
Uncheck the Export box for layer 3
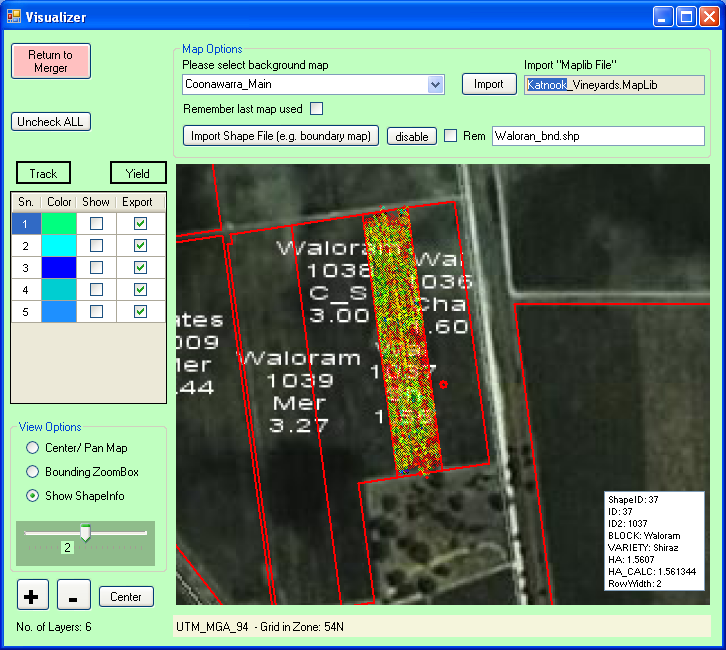(x=141, y=268)
